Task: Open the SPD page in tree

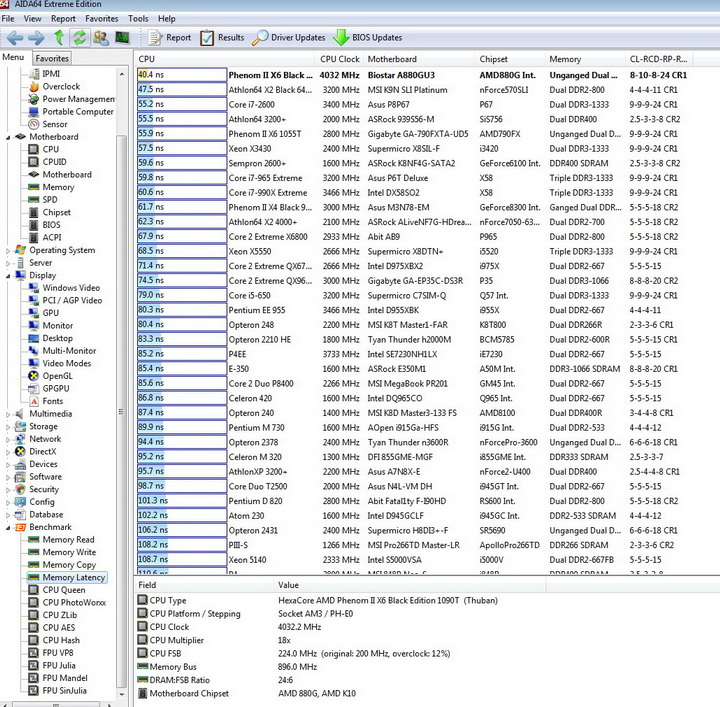Action: (50, 199)
